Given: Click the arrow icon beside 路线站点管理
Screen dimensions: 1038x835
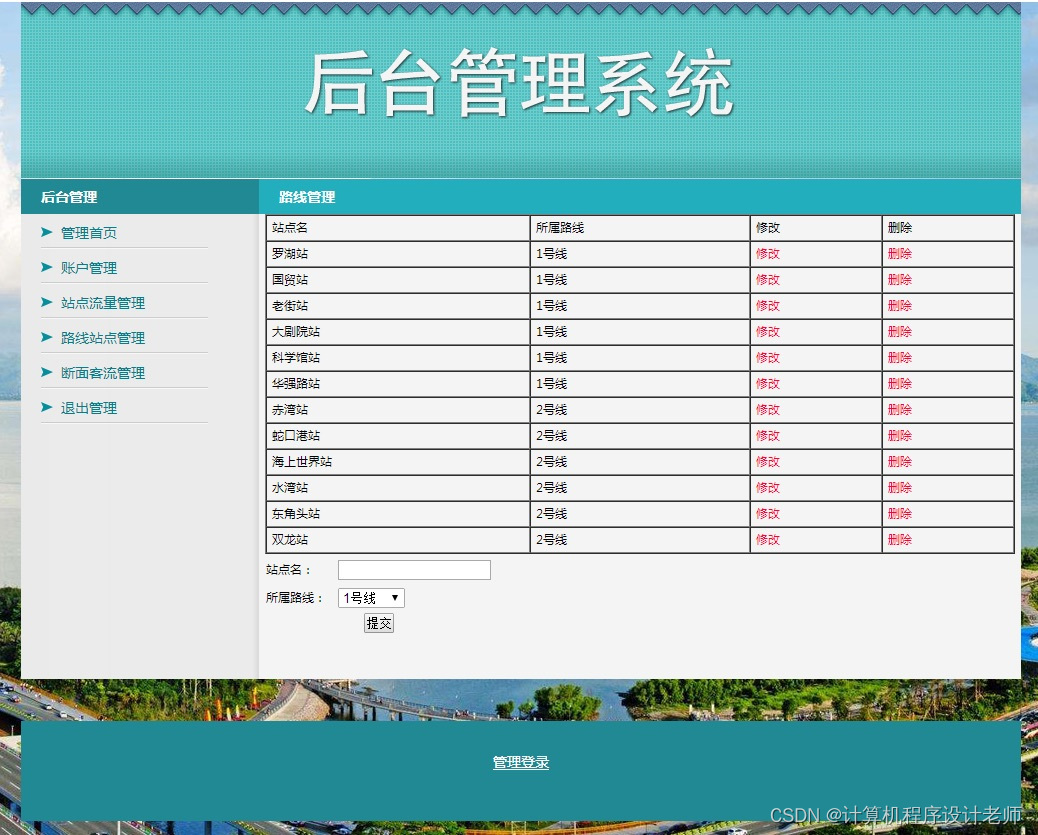Looking at the screenshot, I should coord(46,337).
